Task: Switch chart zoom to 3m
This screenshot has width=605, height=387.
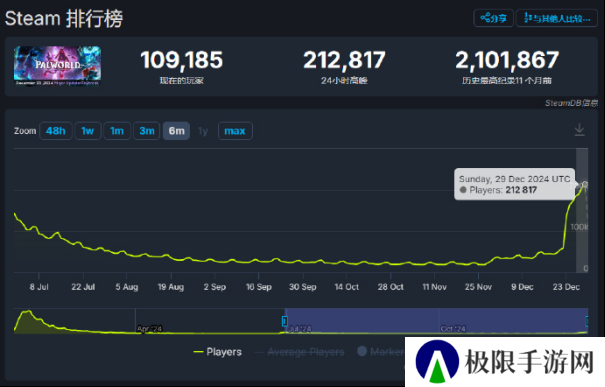Action: [147, 131]
